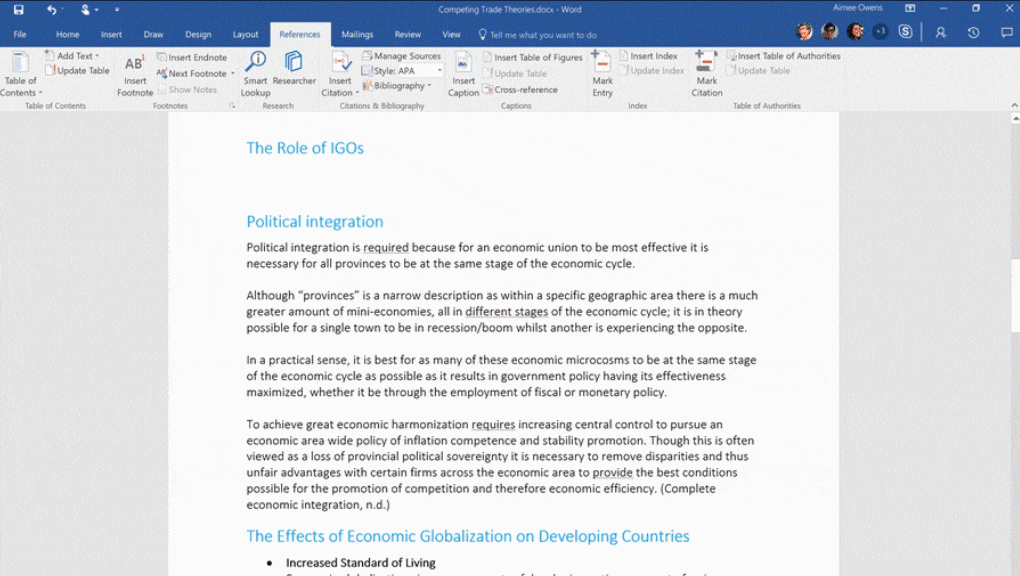The width and height of the screenshot is (1020, 576).
Task: Open the Customize Quick Access Toolbar arrow
Action: 117,10
